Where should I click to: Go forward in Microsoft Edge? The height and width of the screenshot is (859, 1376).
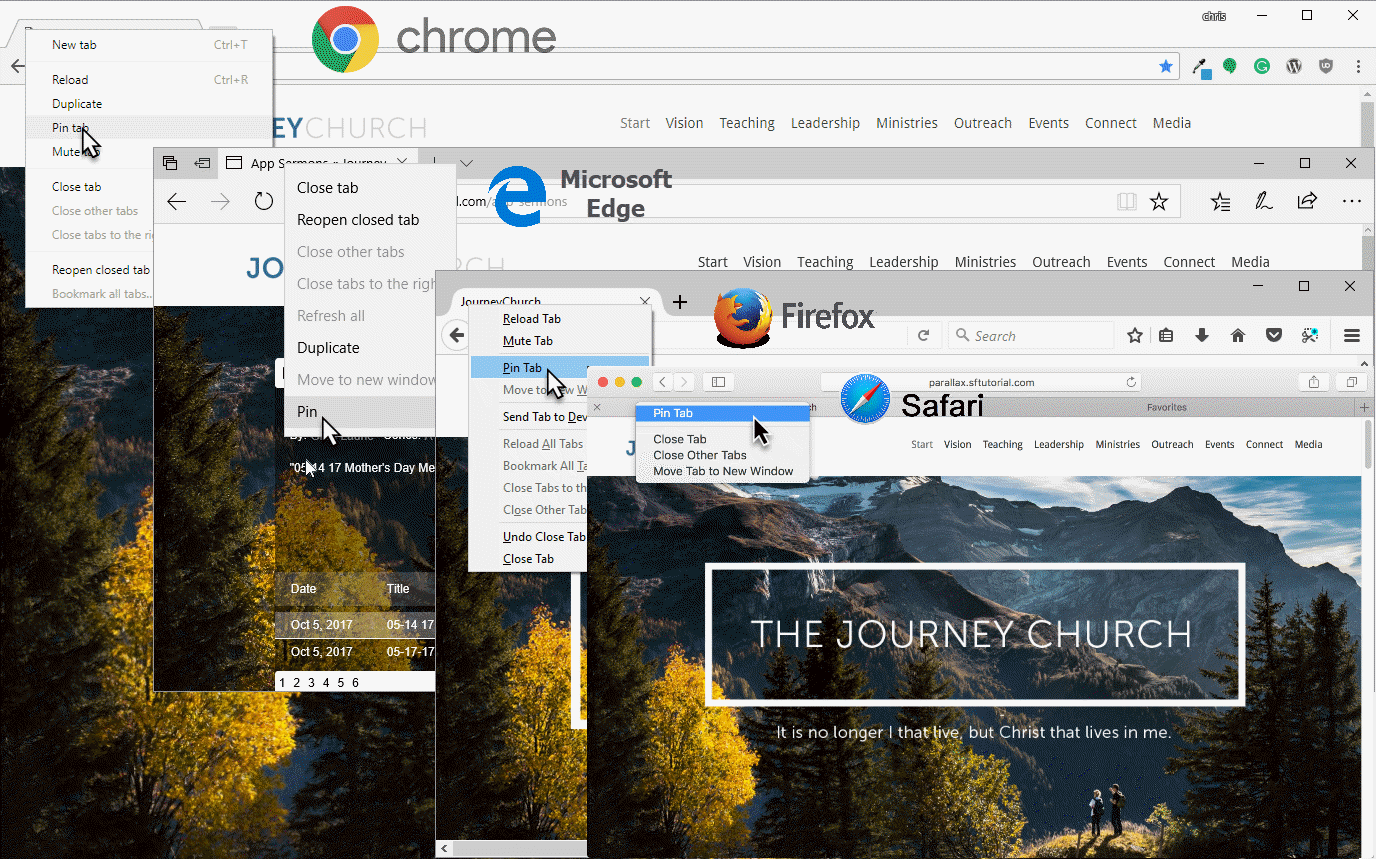point(220,202)
